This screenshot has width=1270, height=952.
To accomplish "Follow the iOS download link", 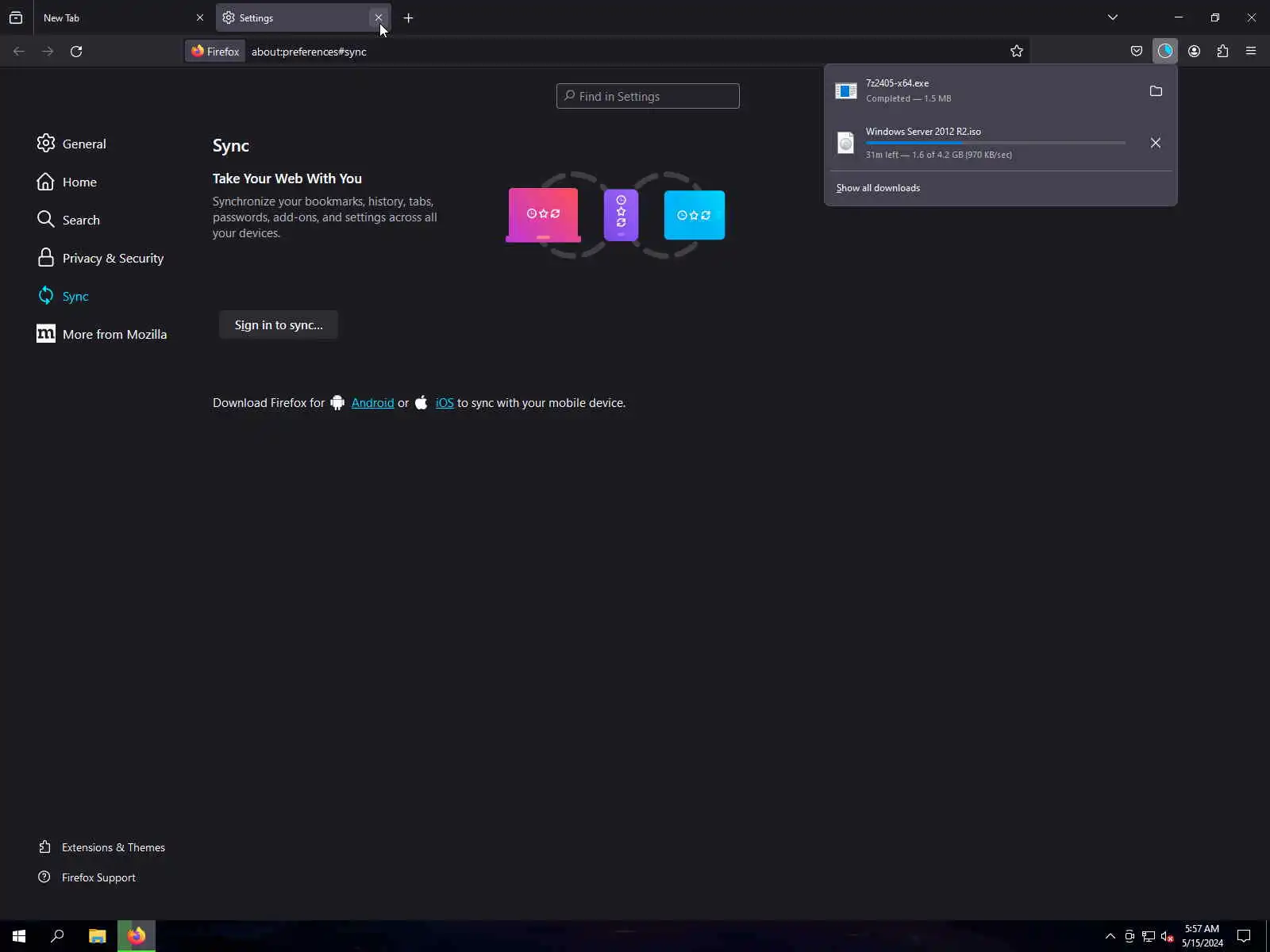I will [444, 403].
